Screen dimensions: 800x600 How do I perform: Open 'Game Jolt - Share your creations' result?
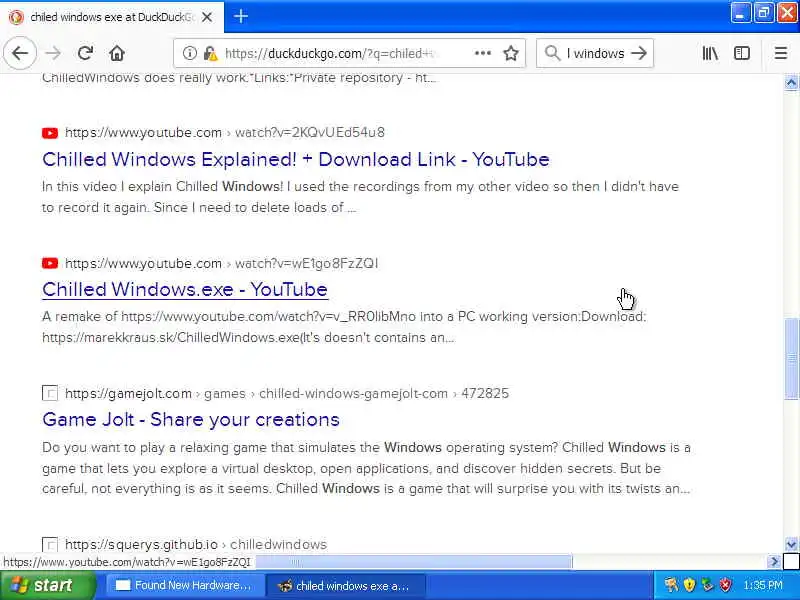coord(191,419)
